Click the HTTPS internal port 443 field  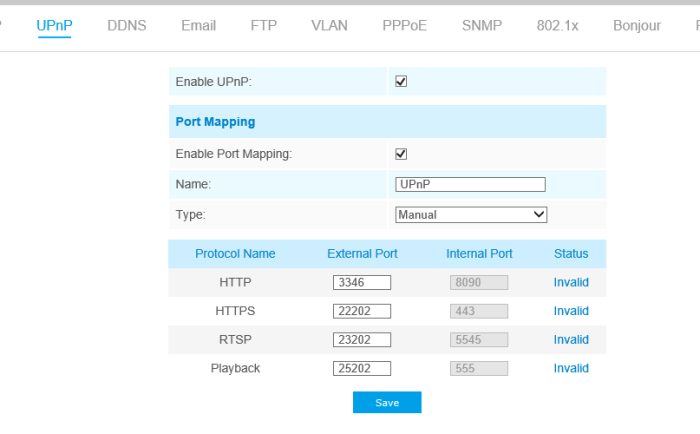point(479,311)
